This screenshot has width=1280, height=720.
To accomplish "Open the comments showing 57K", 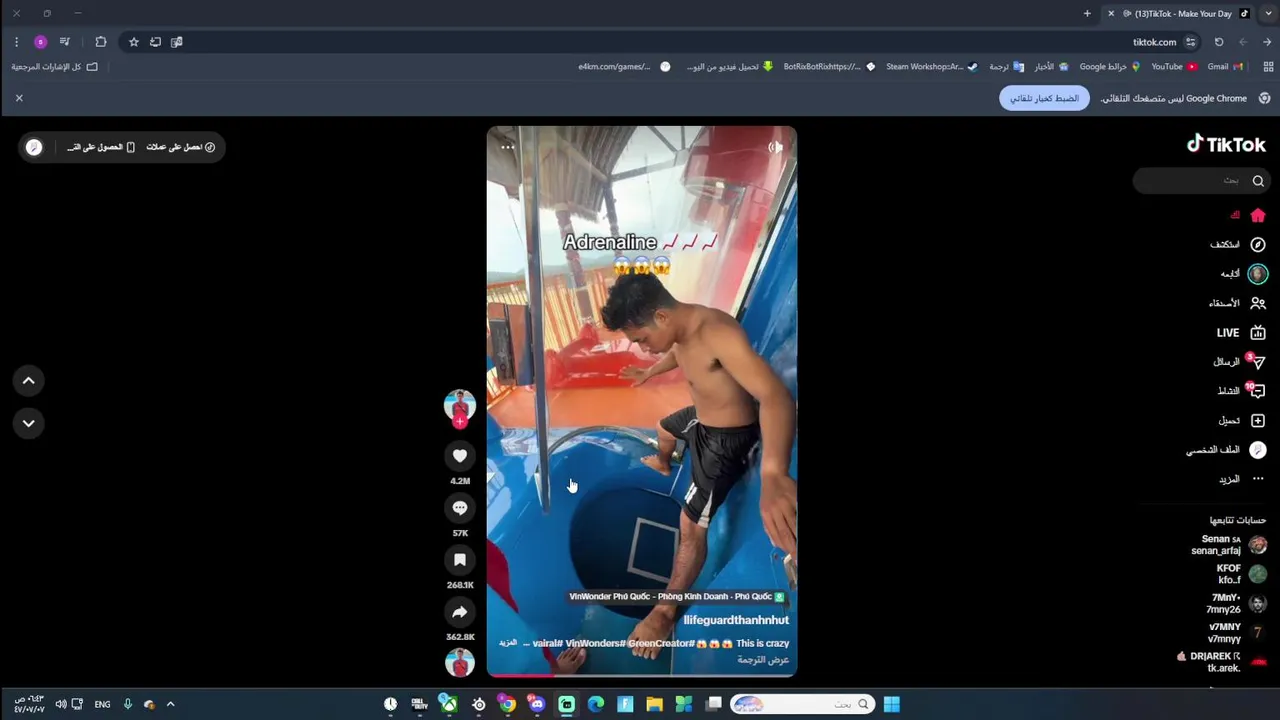I will tap(460, 508).
